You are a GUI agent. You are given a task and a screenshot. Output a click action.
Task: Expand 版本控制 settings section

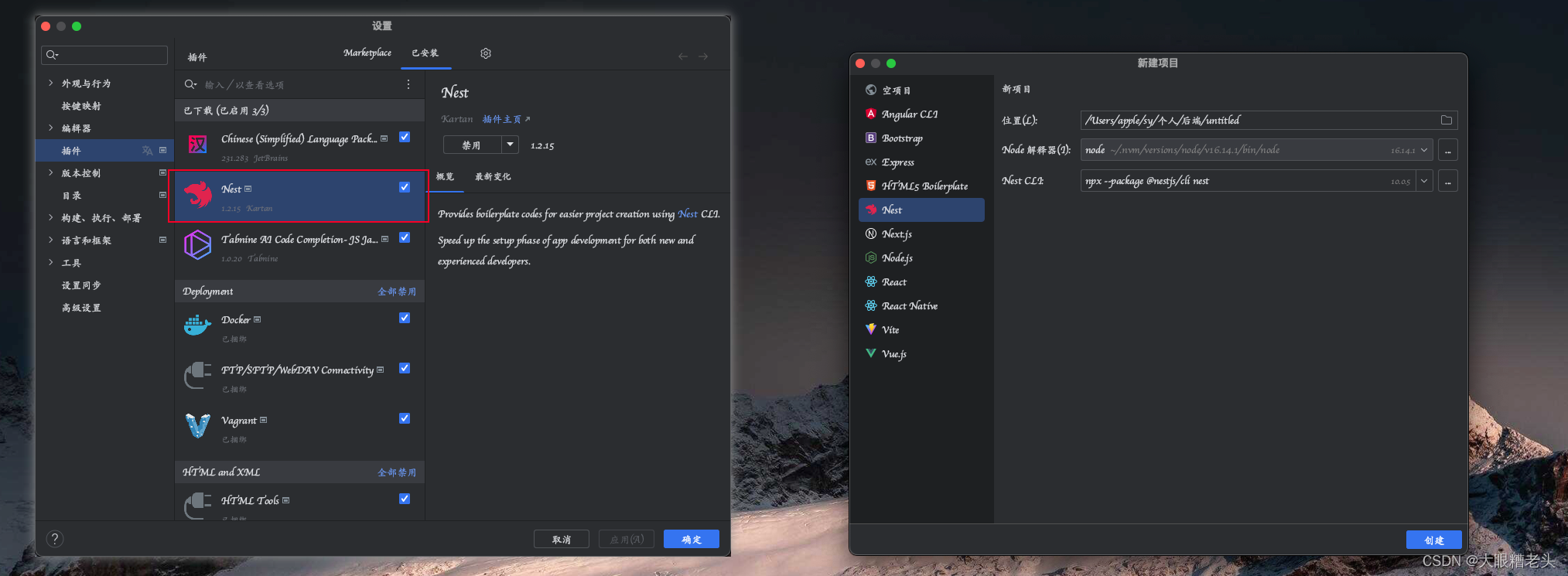point(51,172)
